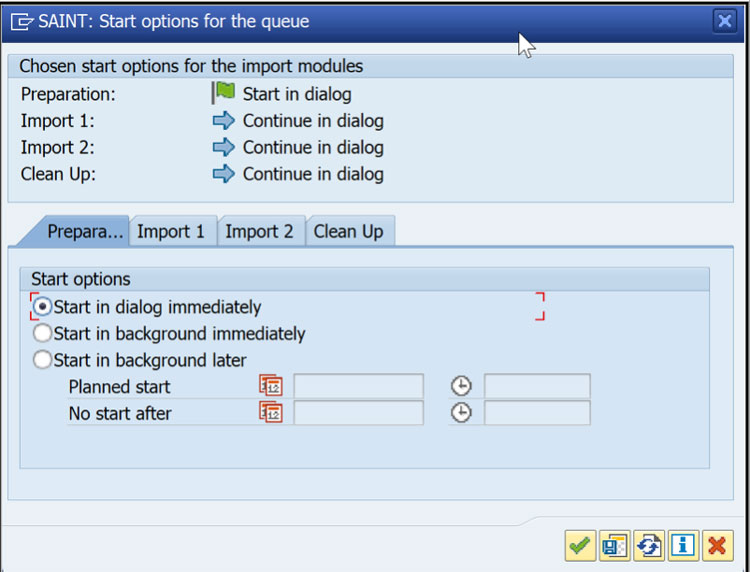Go to the Clean Up tab
The width and height of the screenshot is (750, 572).
tap(348, 231)
